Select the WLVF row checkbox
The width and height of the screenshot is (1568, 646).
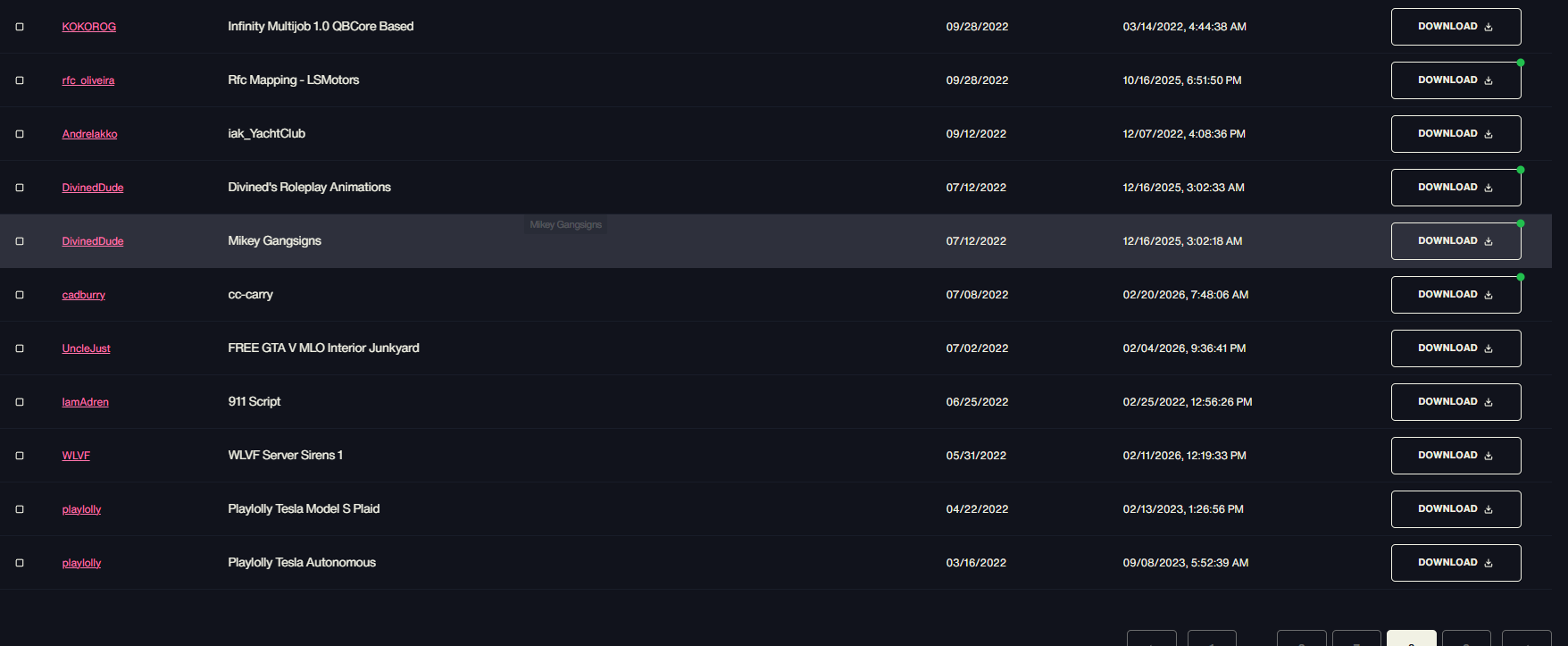coord(20,456)
